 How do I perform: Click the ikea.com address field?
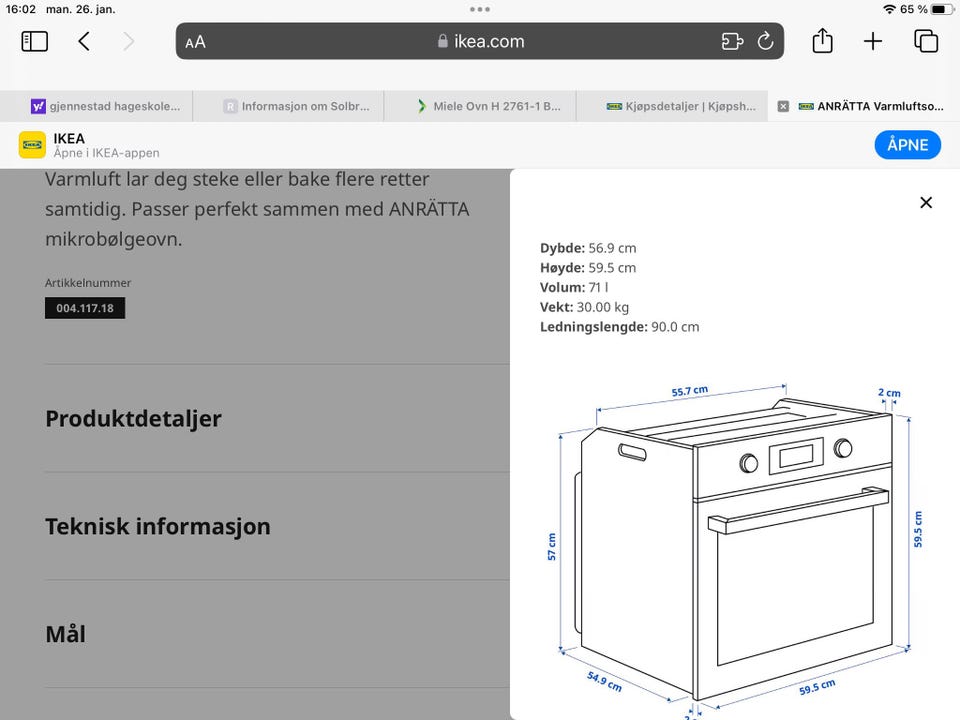tap(479, 41)
